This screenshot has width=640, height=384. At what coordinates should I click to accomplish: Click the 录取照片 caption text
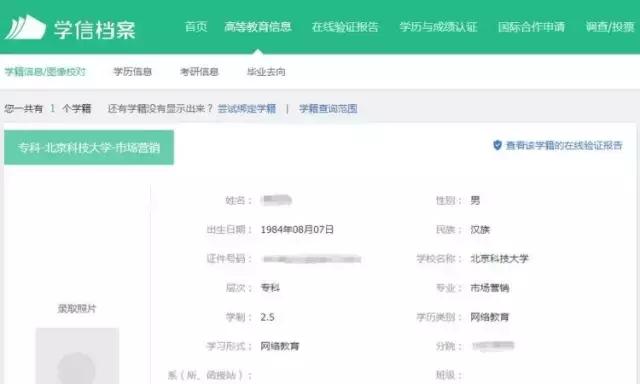(77, 309)
